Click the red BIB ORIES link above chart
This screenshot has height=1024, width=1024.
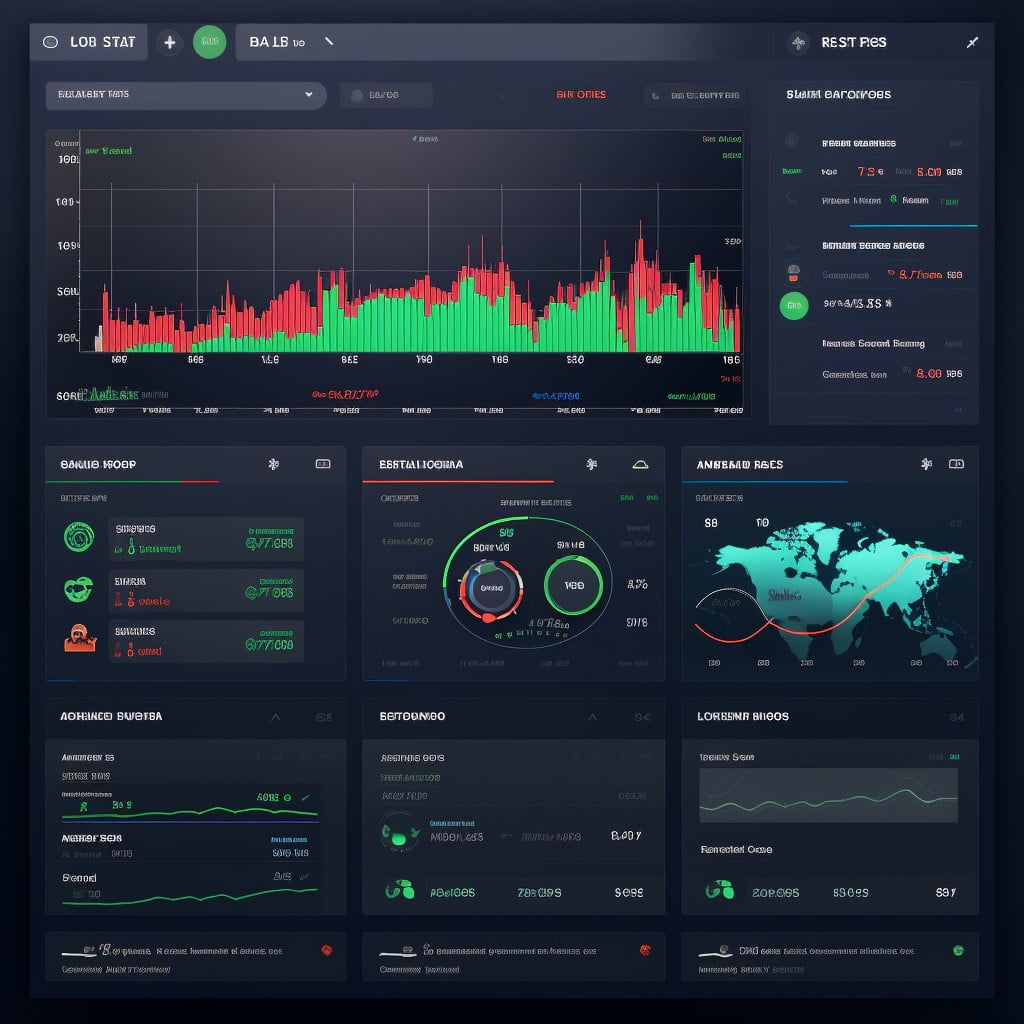pyautogui.click(x=581, y=95)
